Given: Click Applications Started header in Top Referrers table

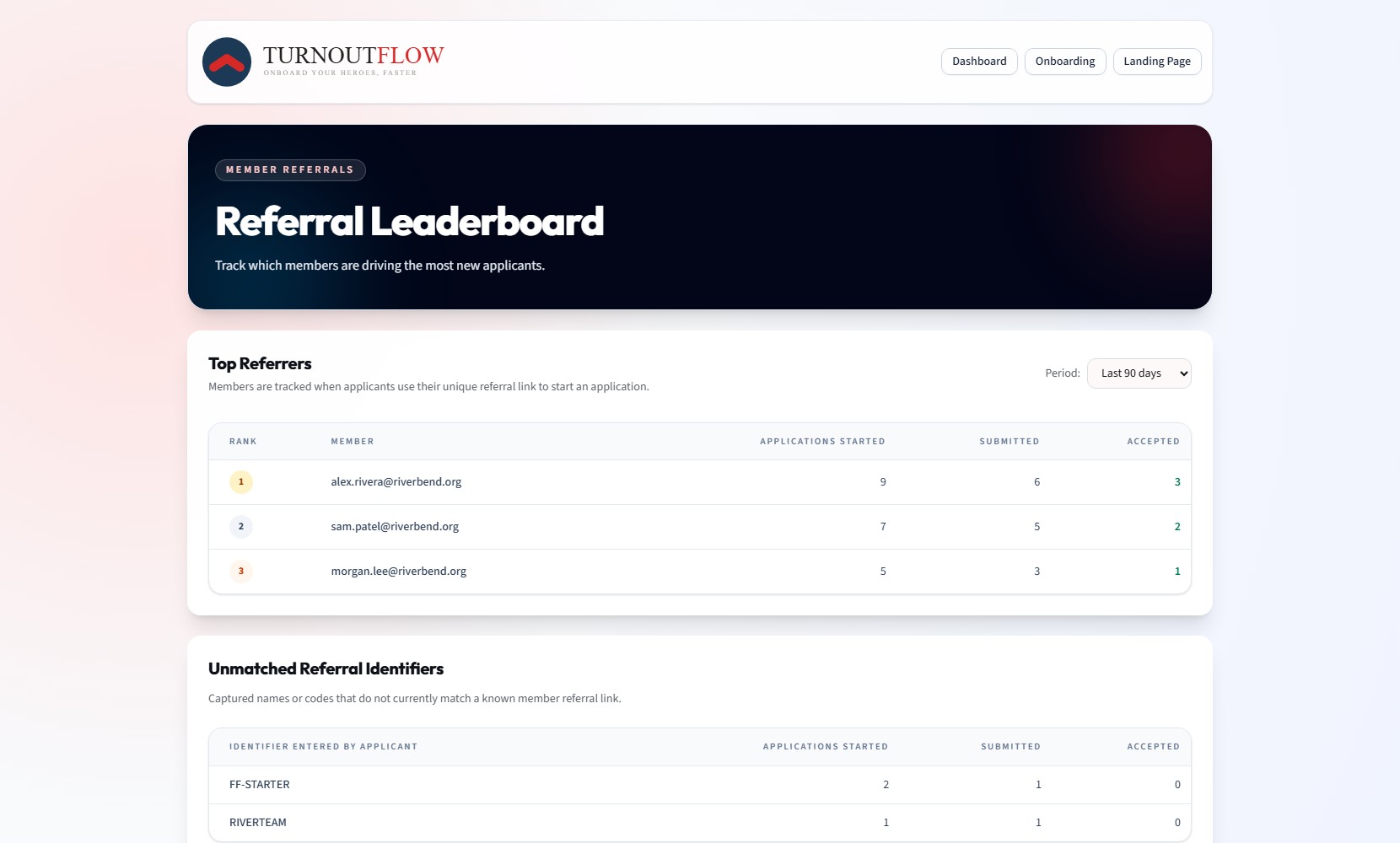Looking at the screenshot, I should 822,442.
